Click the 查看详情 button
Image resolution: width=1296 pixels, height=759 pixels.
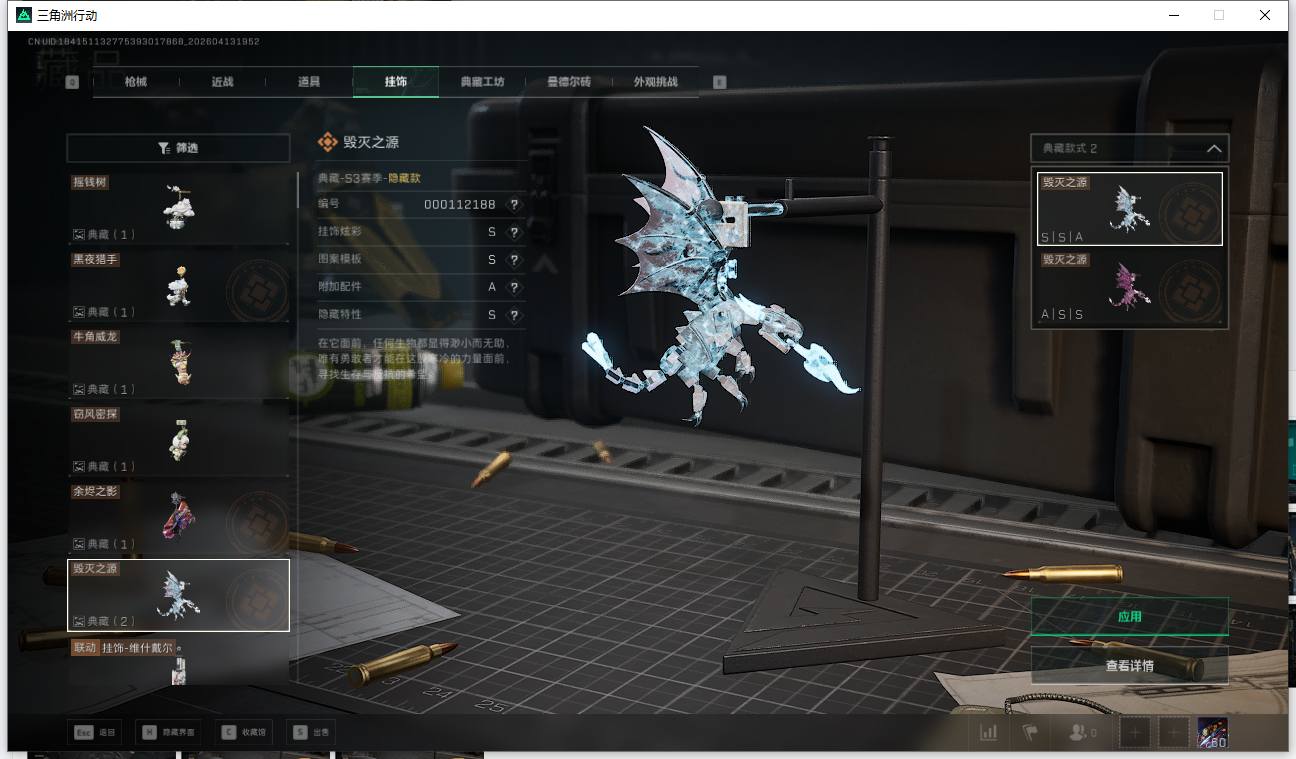[x=1129, y=665]
